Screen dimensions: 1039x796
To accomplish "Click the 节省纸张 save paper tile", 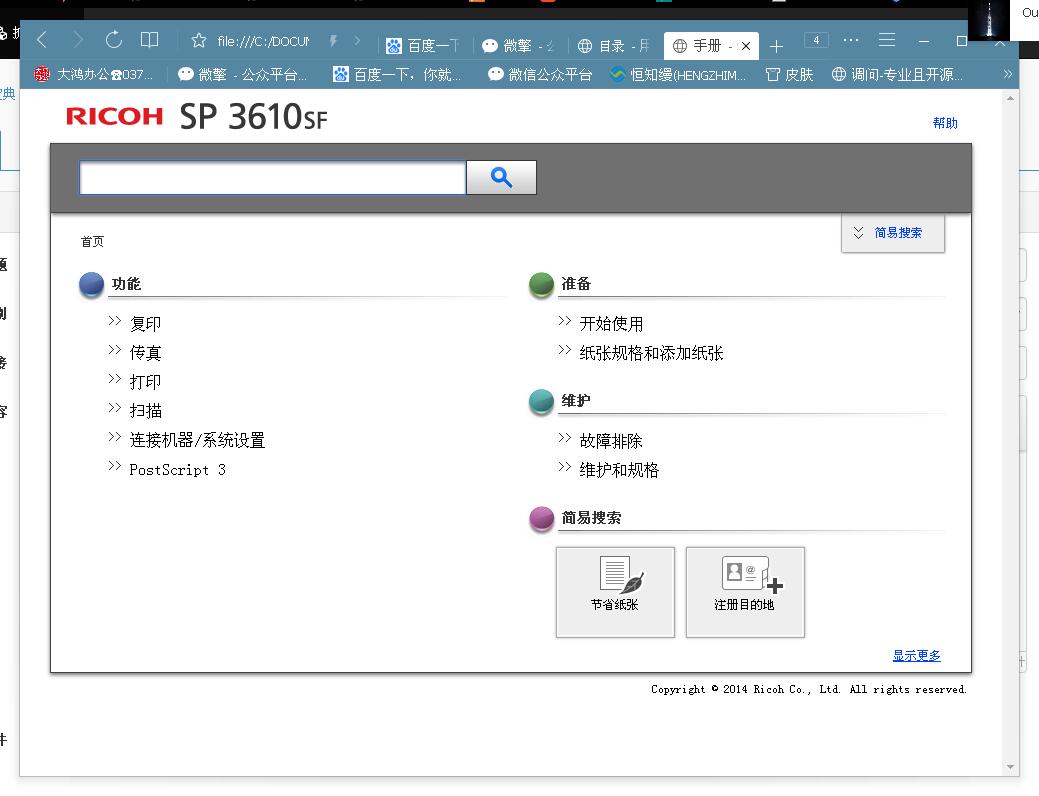I will pyautogui.click(x=615, y=592).
